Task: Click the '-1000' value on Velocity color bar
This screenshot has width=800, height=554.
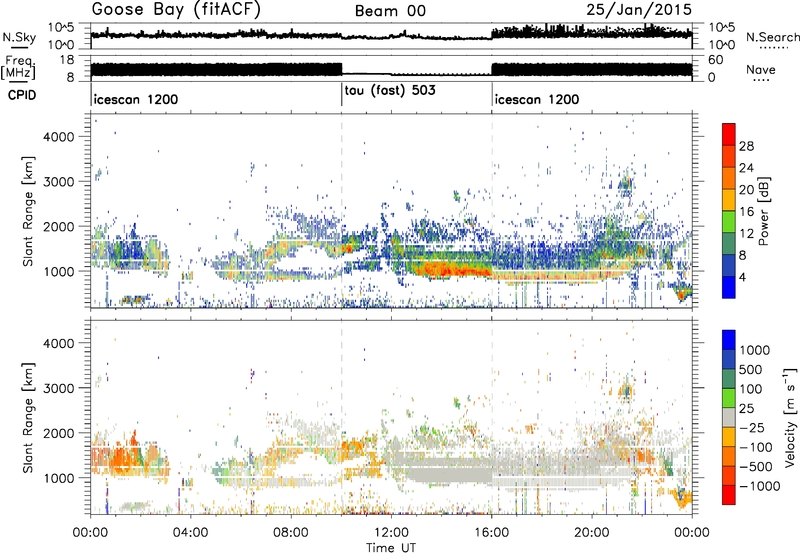Action: [x=760, y=486]
